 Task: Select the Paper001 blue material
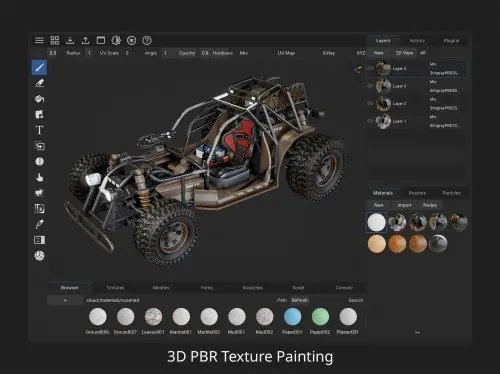point(292,316)
